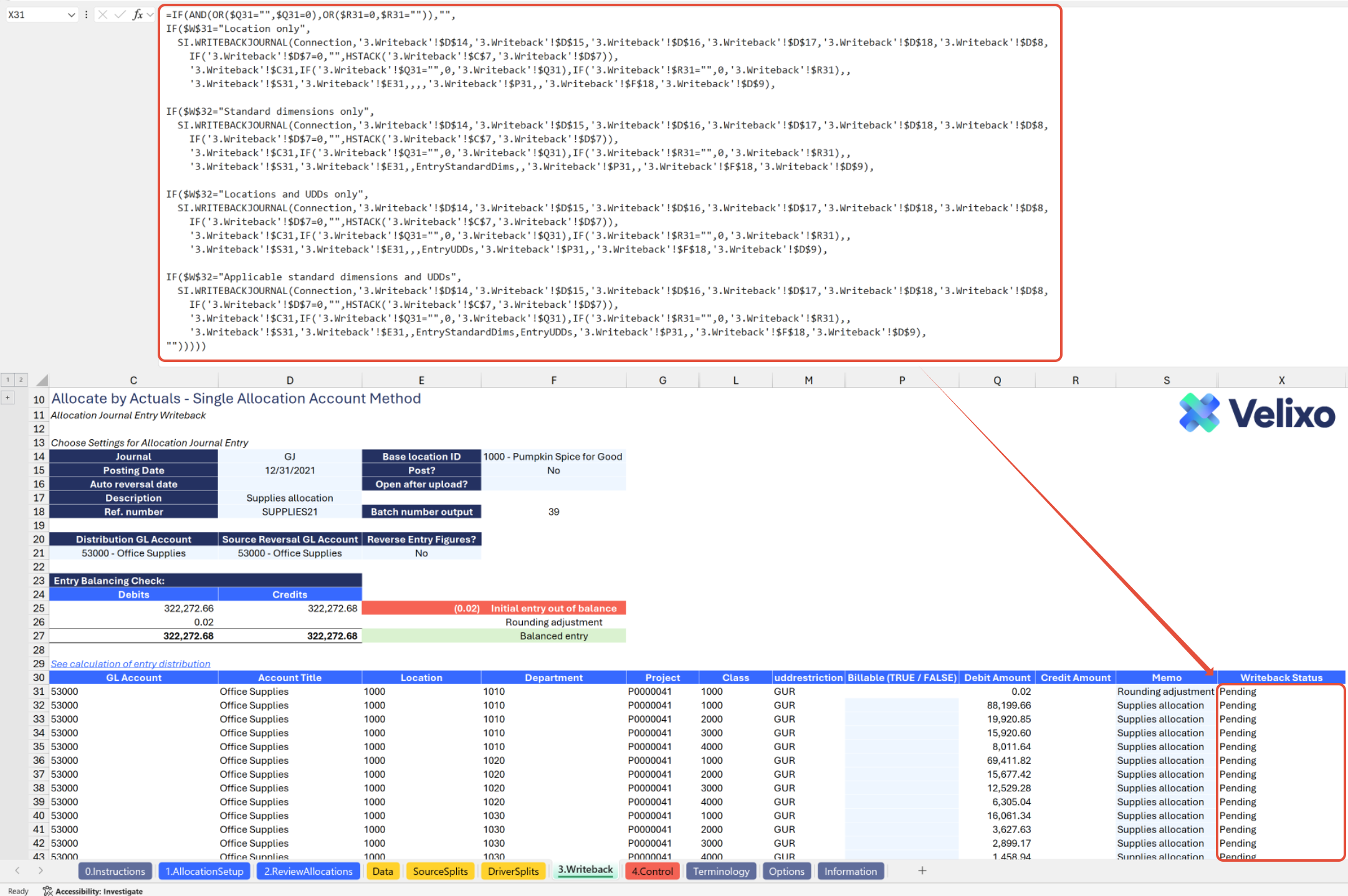Switch to the 4.Control sheet tab

(652, 871)
